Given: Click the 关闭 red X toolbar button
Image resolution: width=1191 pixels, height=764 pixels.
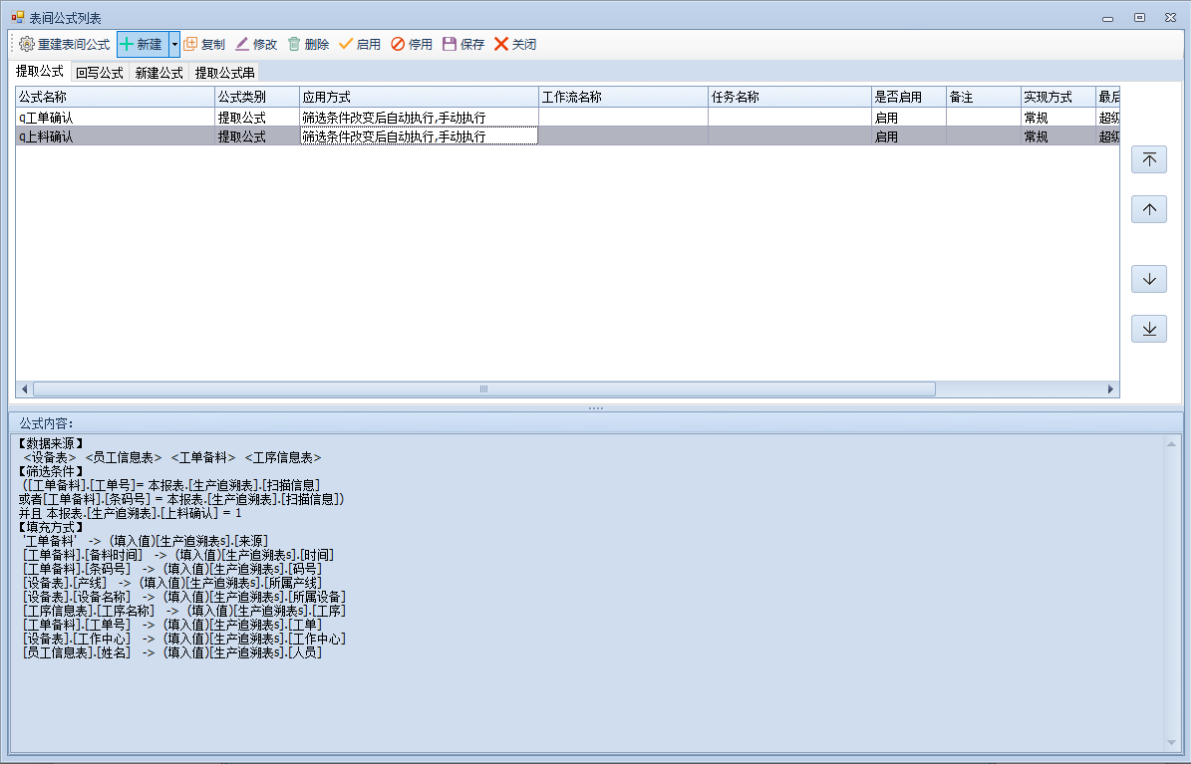Looking at the screenshot, I should point(502,44).
